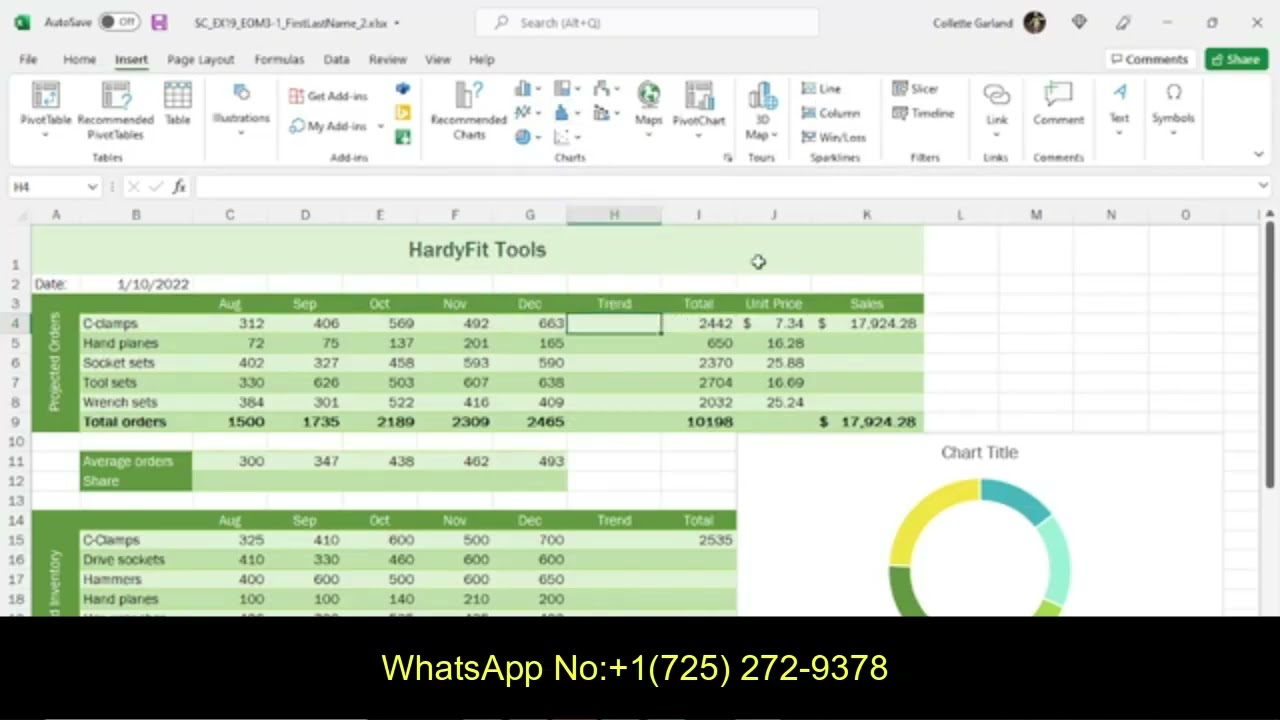Toggle the AutoSave switch
Screen dimensions: 1280x720
(119, 22)
